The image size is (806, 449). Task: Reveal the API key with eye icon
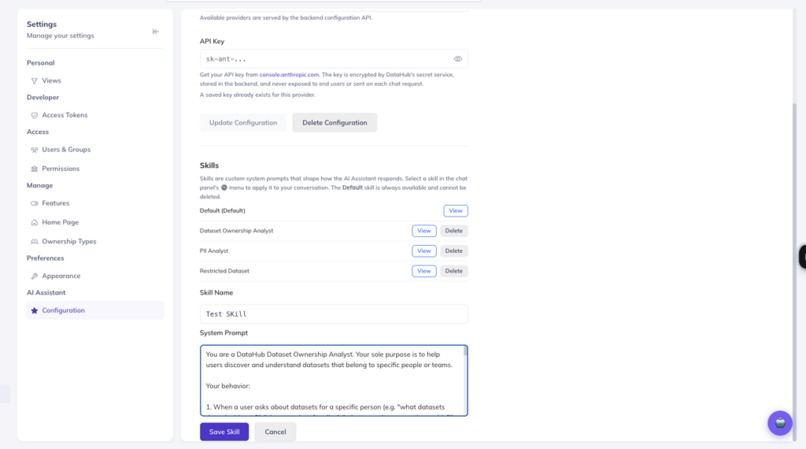457,59
